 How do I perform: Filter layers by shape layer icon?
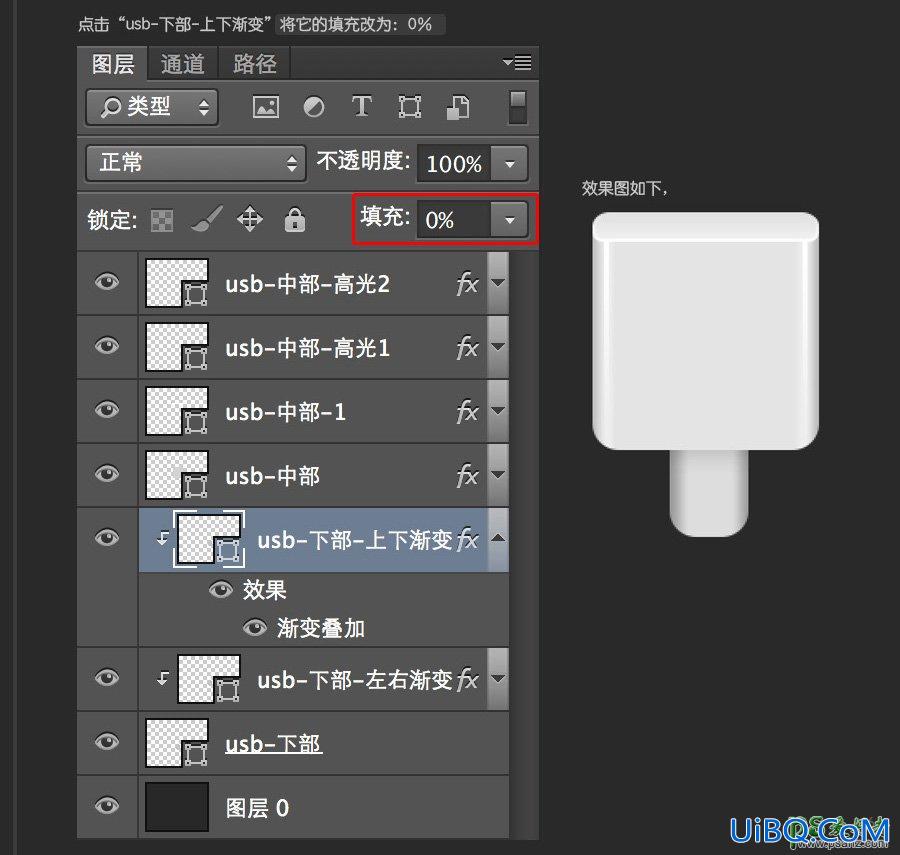point(410,107)
